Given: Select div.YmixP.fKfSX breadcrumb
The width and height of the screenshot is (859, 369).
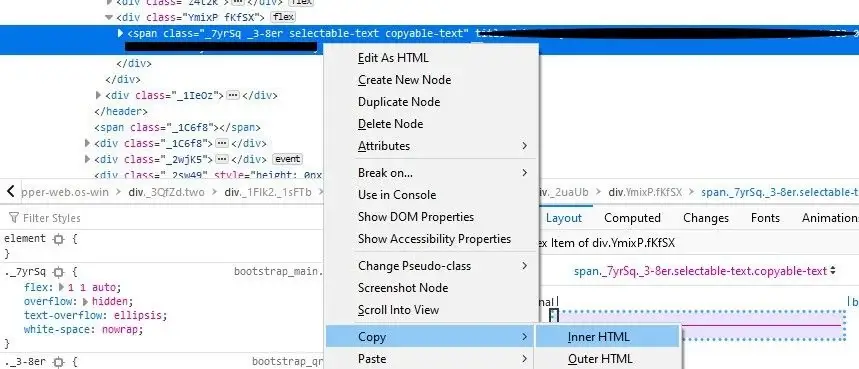Looking at the screenshot, I should (645, 192).
